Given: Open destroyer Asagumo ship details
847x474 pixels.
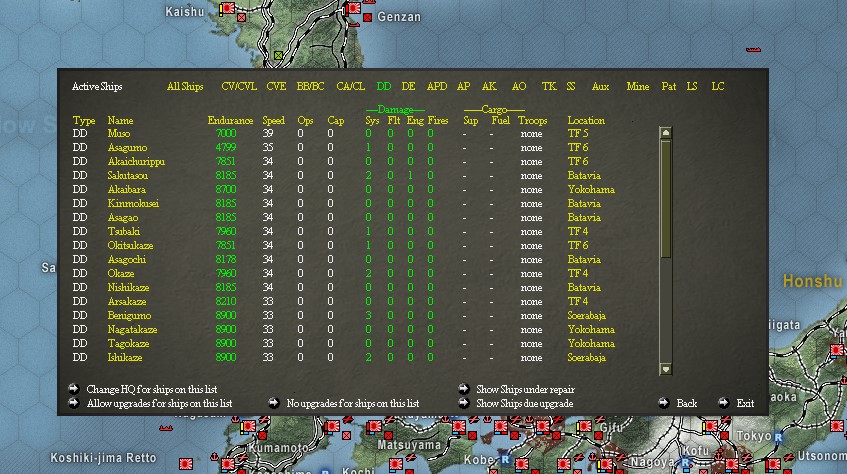Looking at the screenshot, I should [127, 148].
